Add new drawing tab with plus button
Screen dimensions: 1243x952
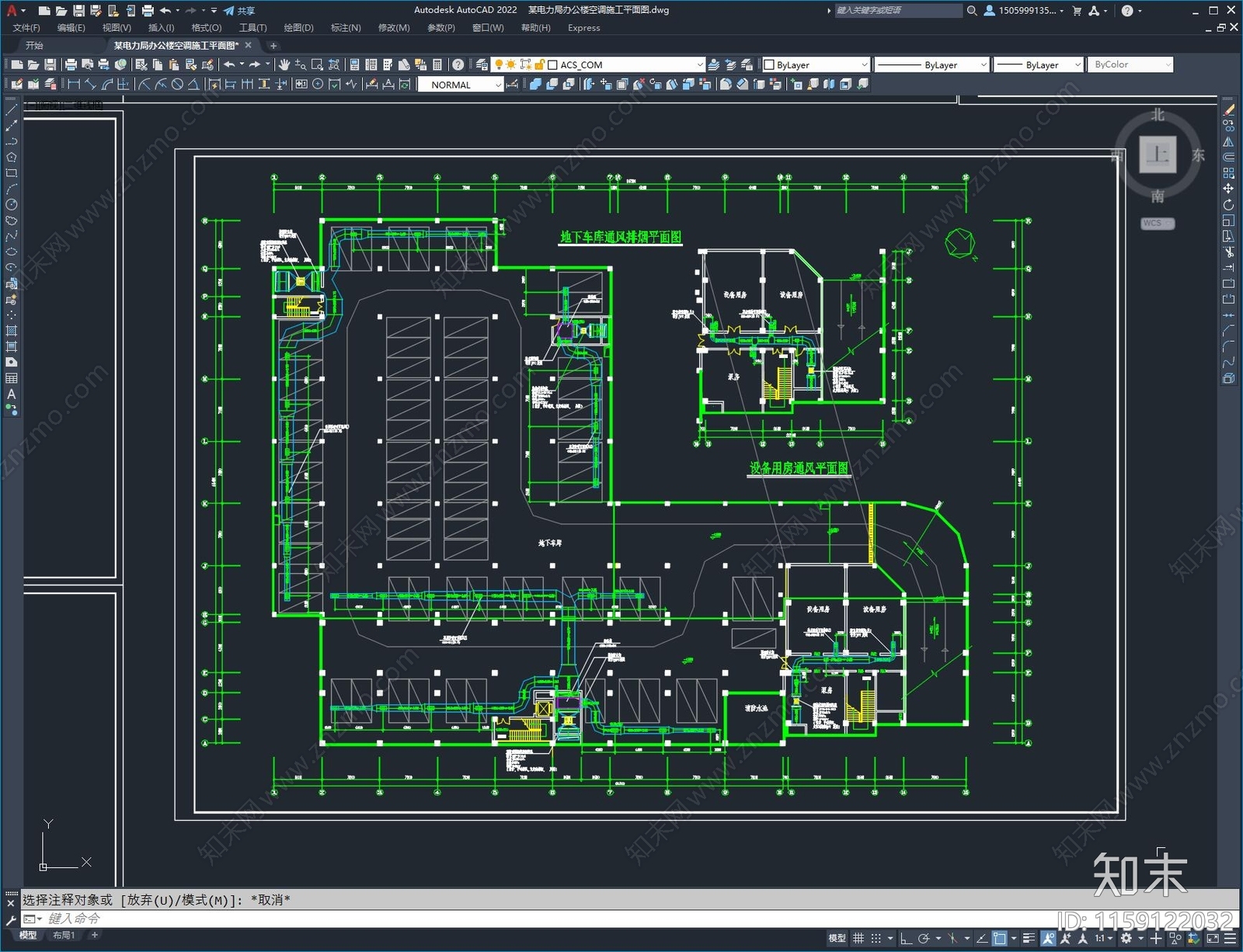coord(273,46)
